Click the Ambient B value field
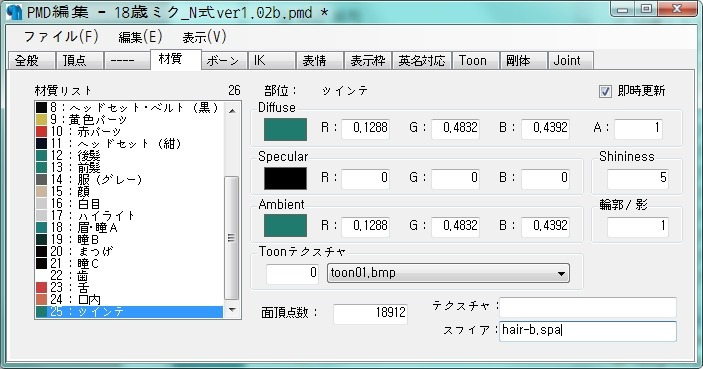Image resolution: width=703 pixels, height=369 pixels. [546, 226]
